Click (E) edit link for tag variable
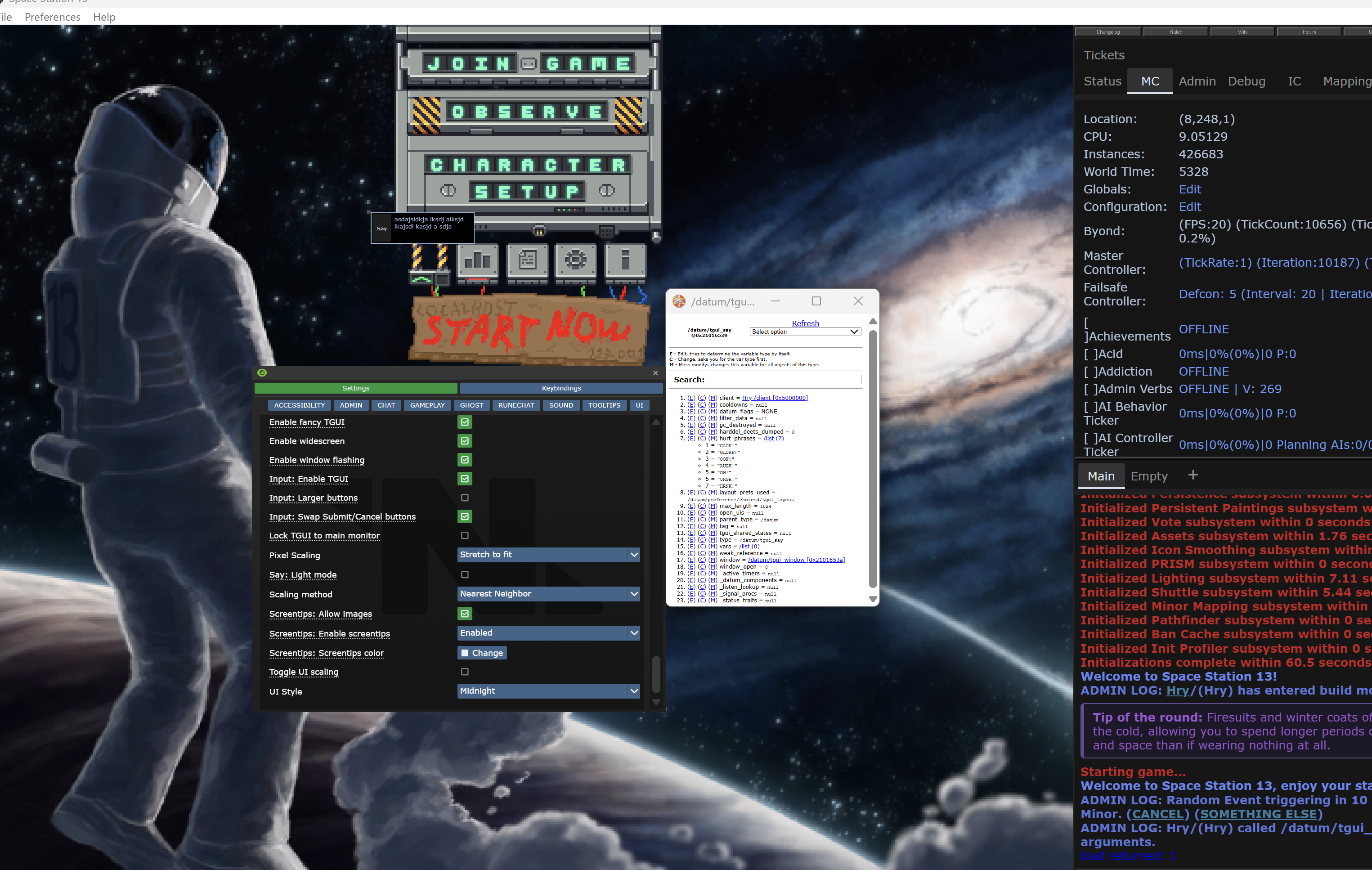 (x=691, y=526)
